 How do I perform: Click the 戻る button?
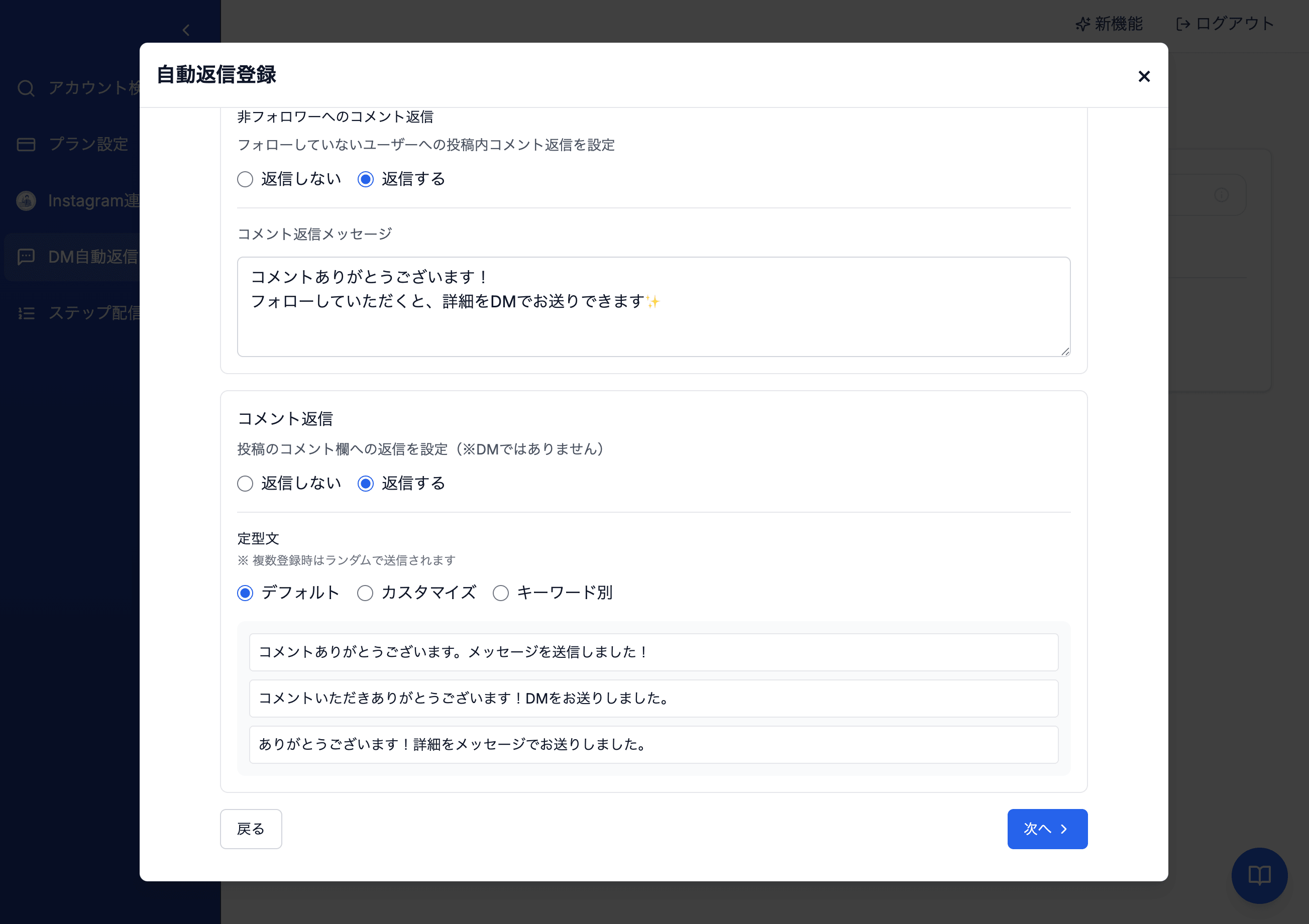tap(251, 829)
